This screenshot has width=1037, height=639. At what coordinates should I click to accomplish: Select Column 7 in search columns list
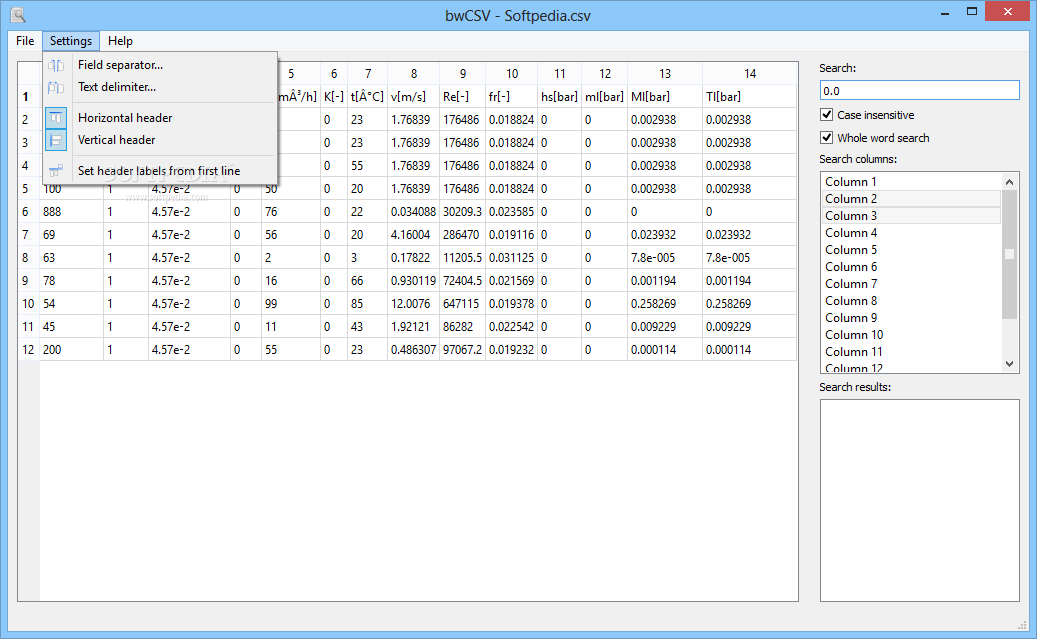[x=911, y=284]
